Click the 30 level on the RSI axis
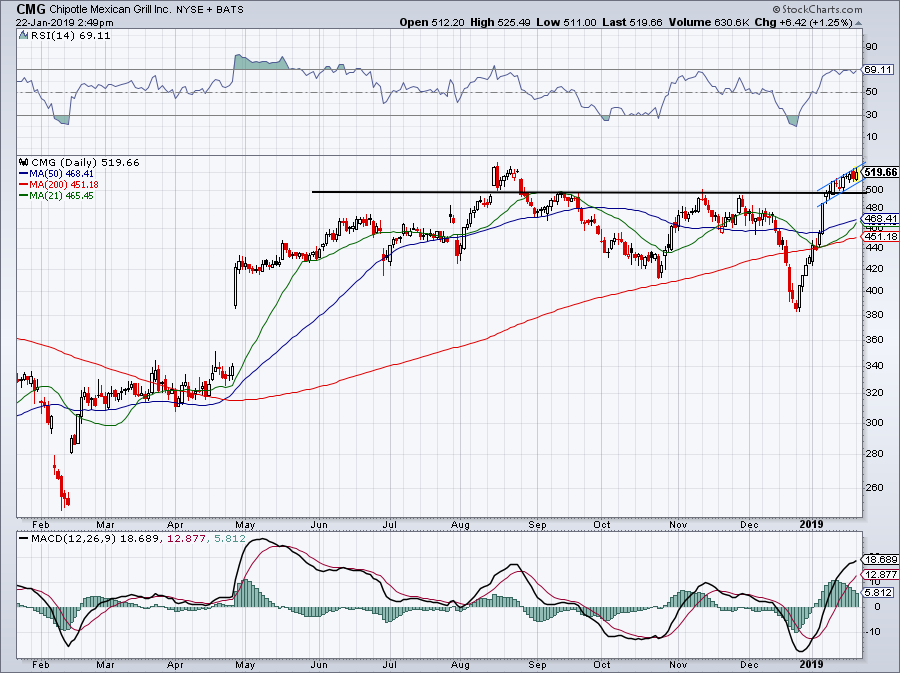 tap(871, 115)
